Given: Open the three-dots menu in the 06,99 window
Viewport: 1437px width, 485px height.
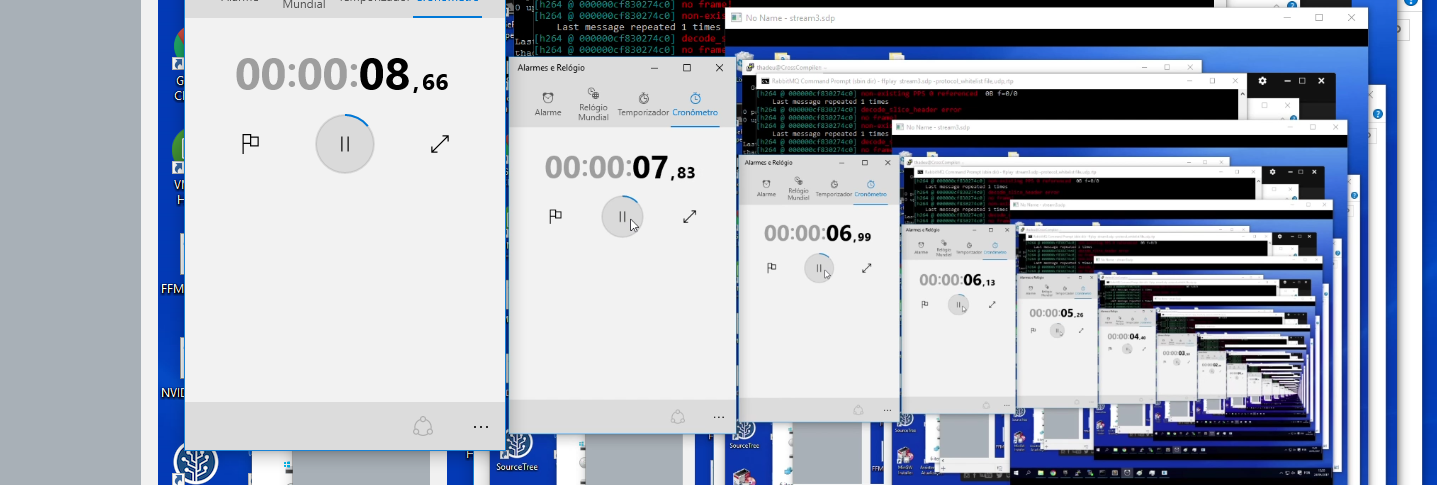Looking at the screenshot, I should (887, 410).
